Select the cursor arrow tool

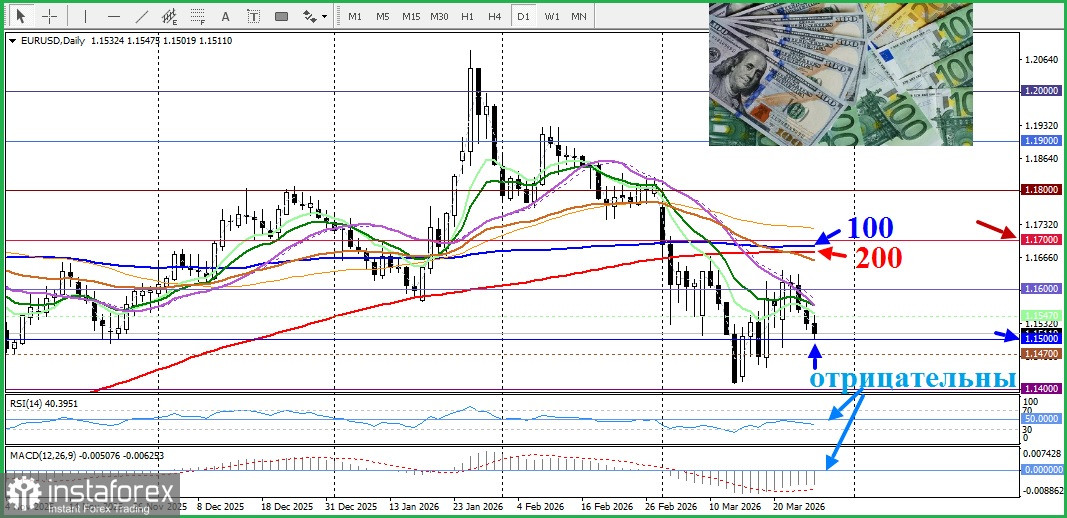click(x=21, y=16)
